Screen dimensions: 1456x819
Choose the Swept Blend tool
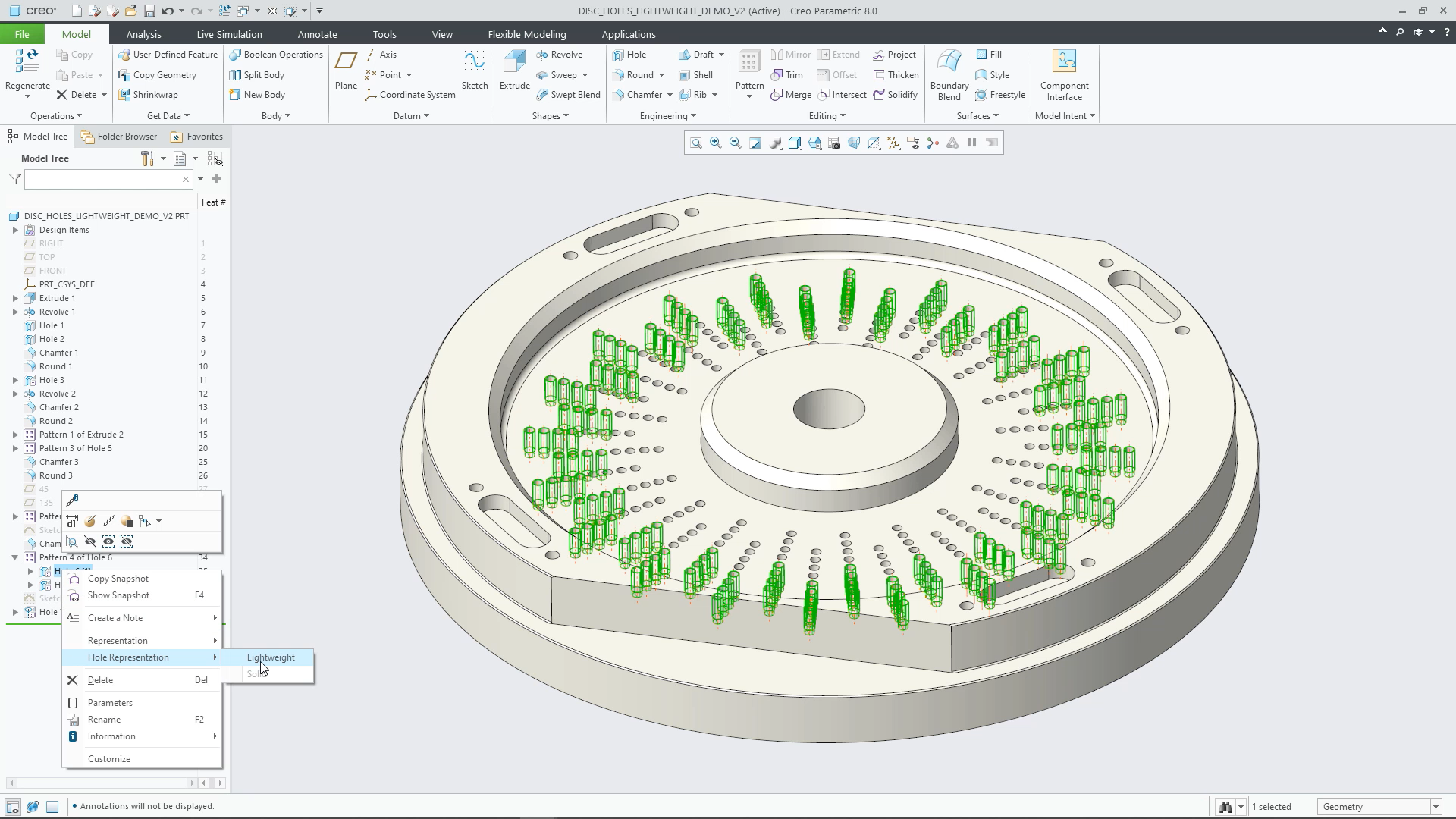click(568, 95)
